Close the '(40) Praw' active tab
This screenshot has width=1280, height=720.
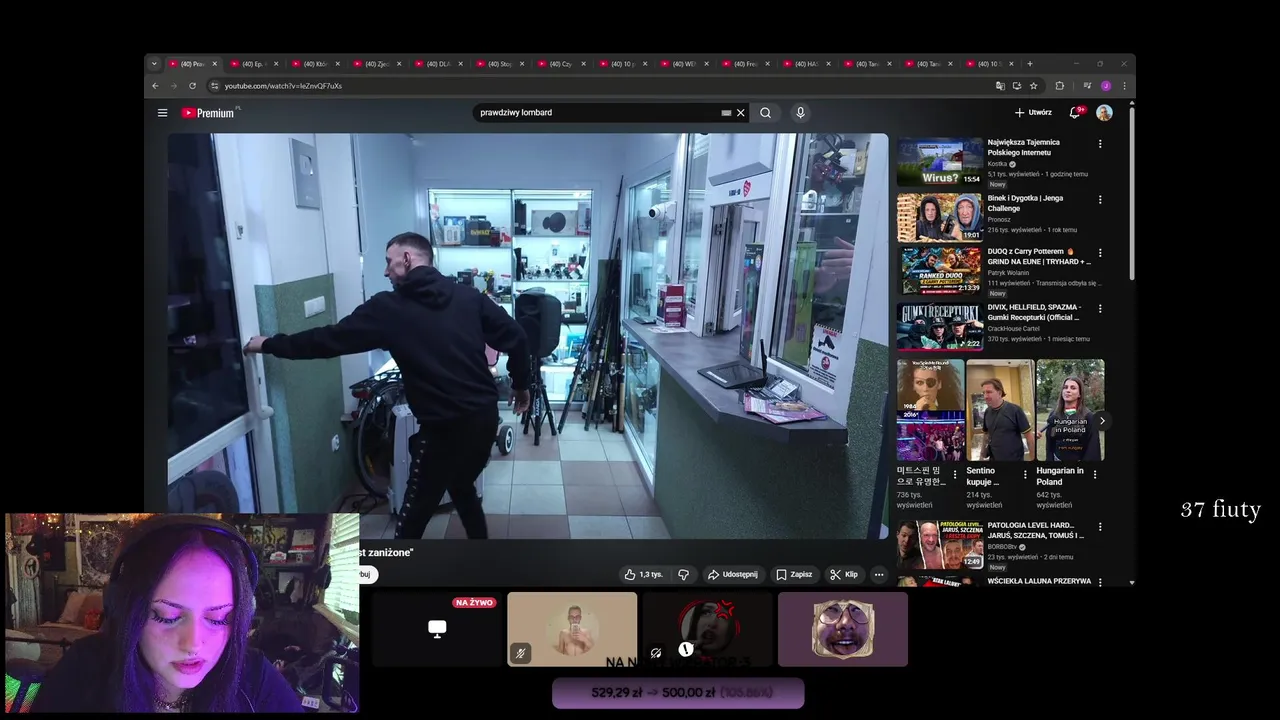tap(214, 64)
